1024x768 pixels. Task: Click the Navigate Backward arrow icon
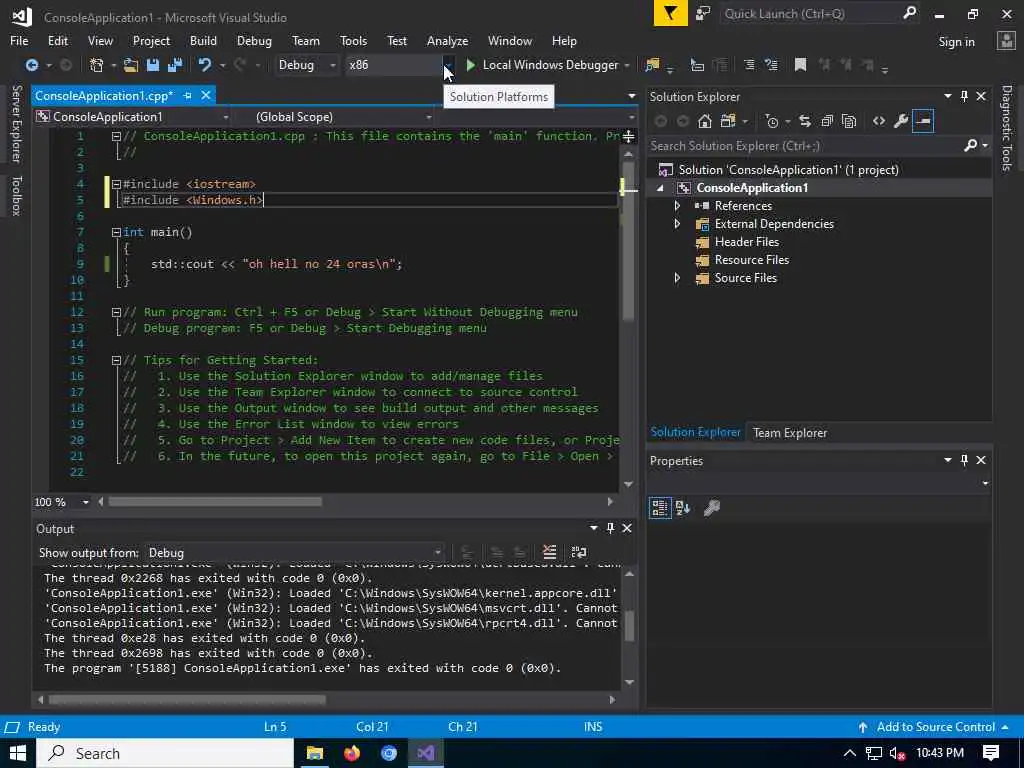click(x=31, y=65)
